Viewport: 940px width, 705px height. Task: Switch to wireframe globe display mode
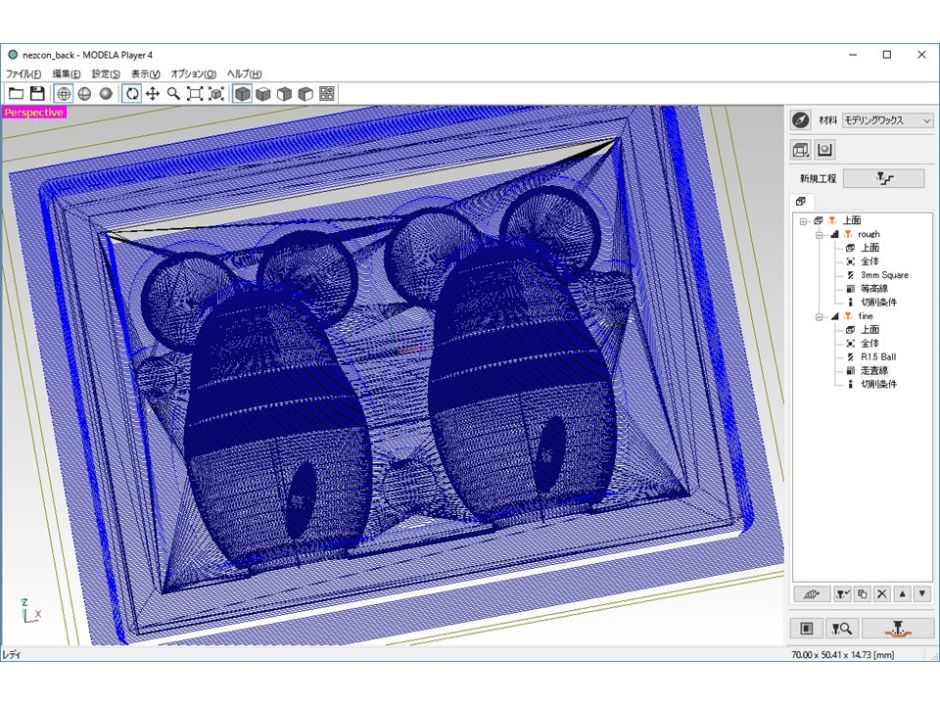pyautogui.click(x=64, y=94)
